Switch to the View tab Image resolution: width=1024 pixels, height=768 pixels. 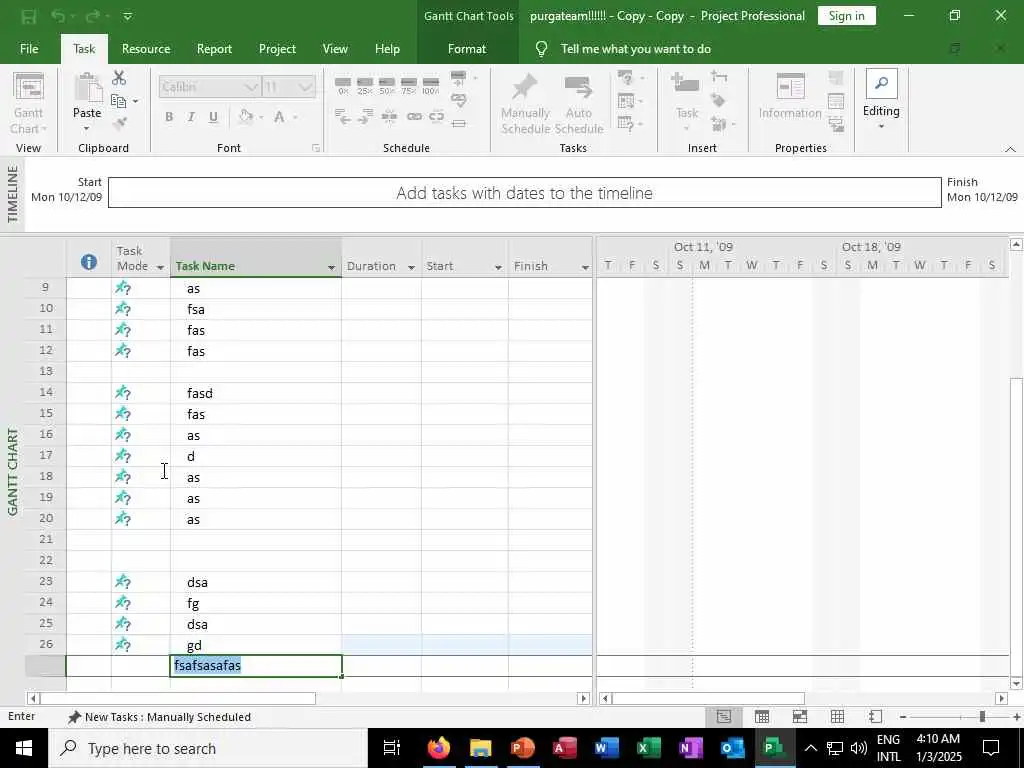(x=335, y=49)
